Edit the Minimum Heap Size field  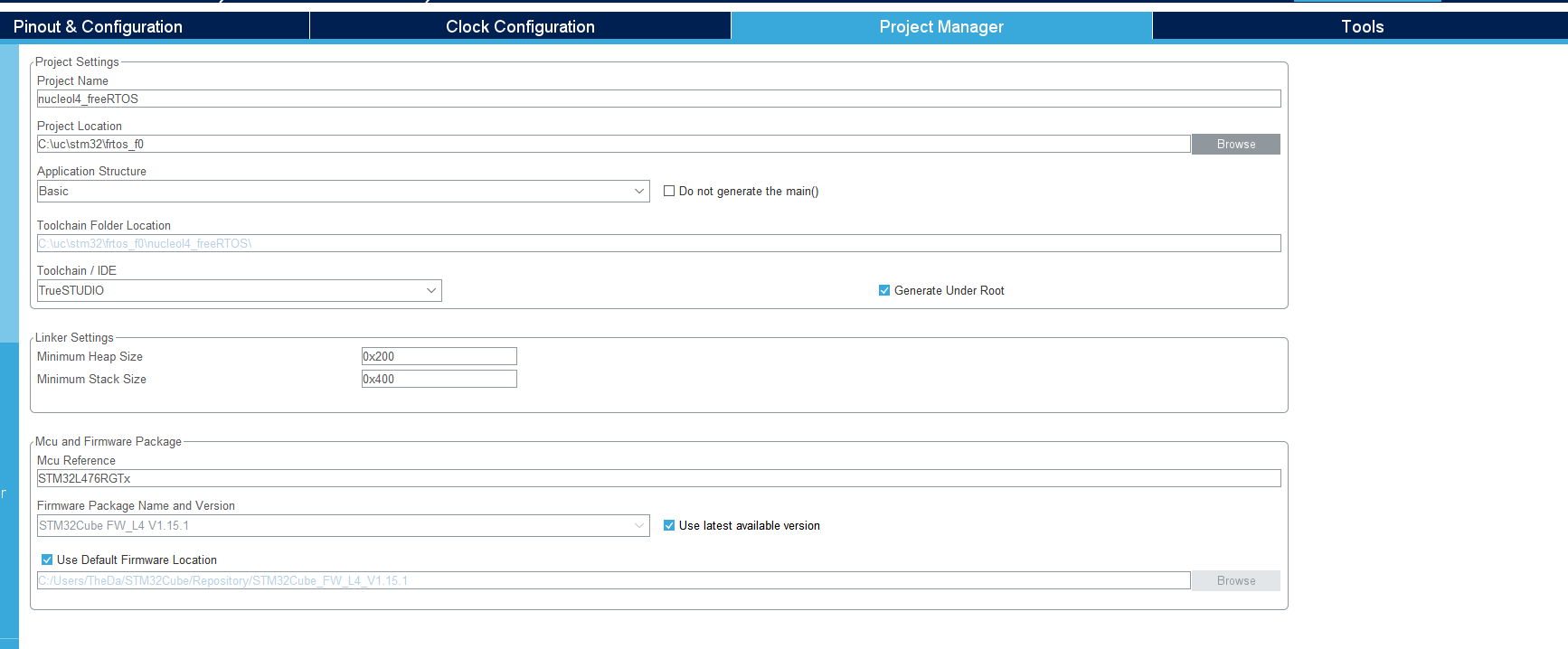[439, 356]
